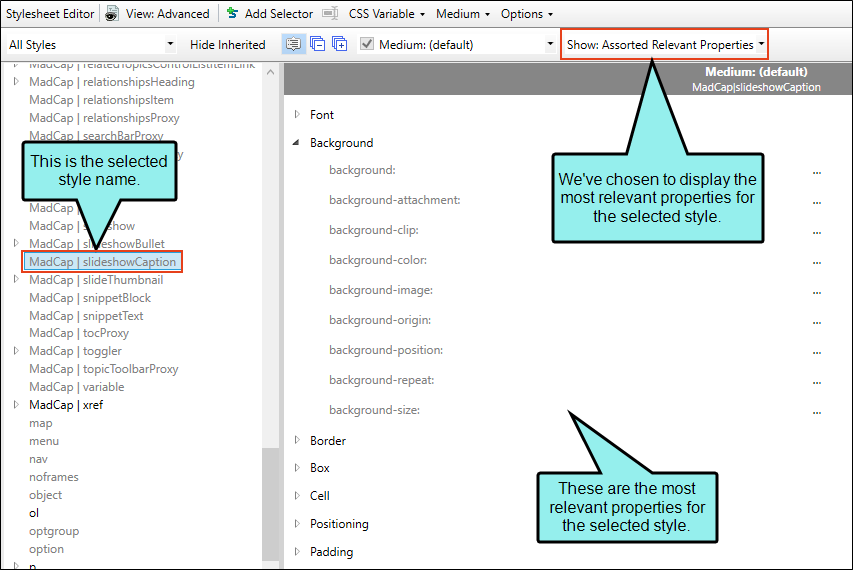Select the show set properties icon
853x570 pixels.
pyautogui.click(x=317, y=44)
